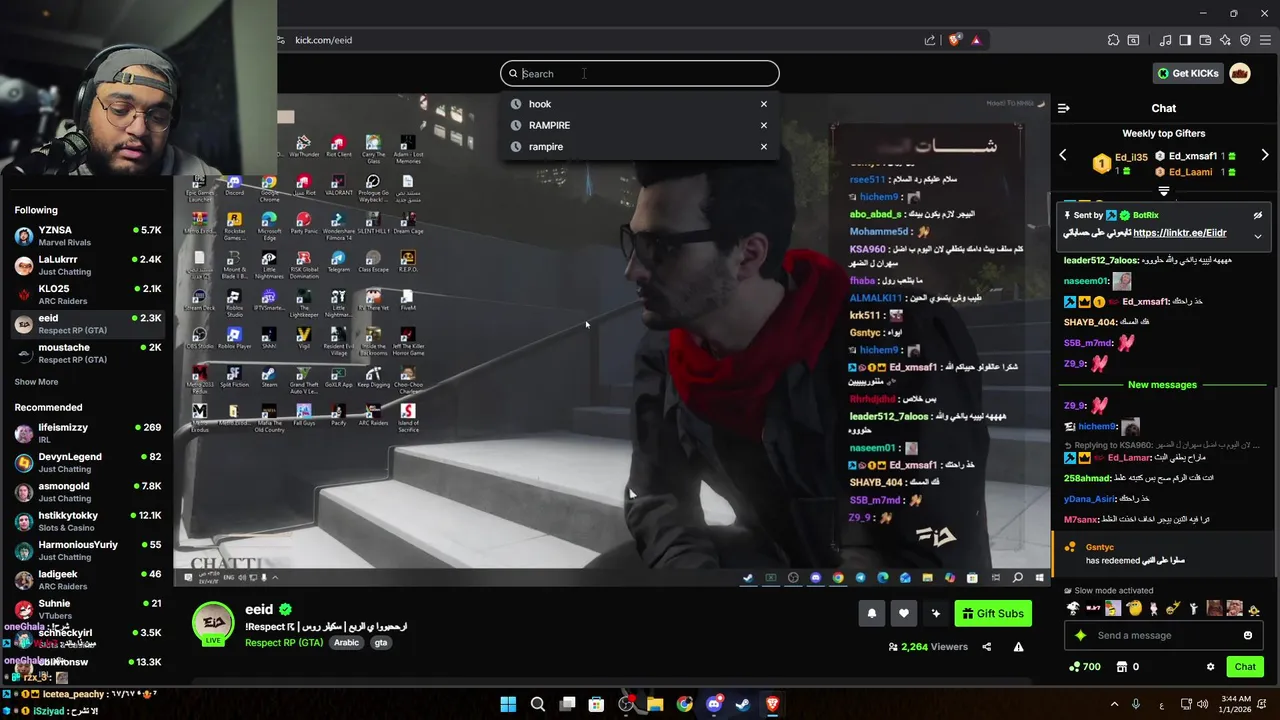Go to previous top gifters arrow

pos(1063,156)
